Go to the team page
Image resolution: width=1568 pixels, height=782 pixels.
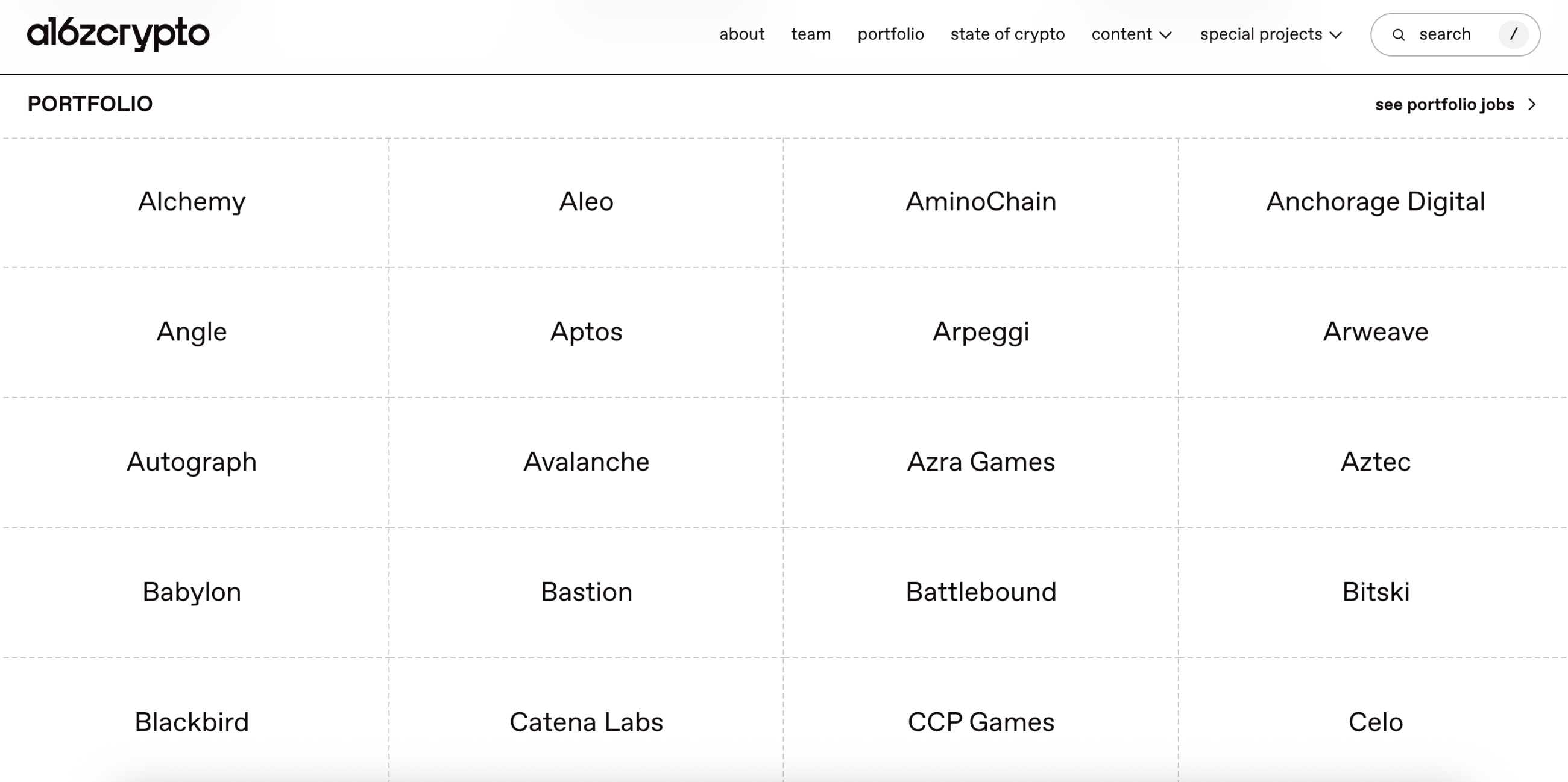811,34
